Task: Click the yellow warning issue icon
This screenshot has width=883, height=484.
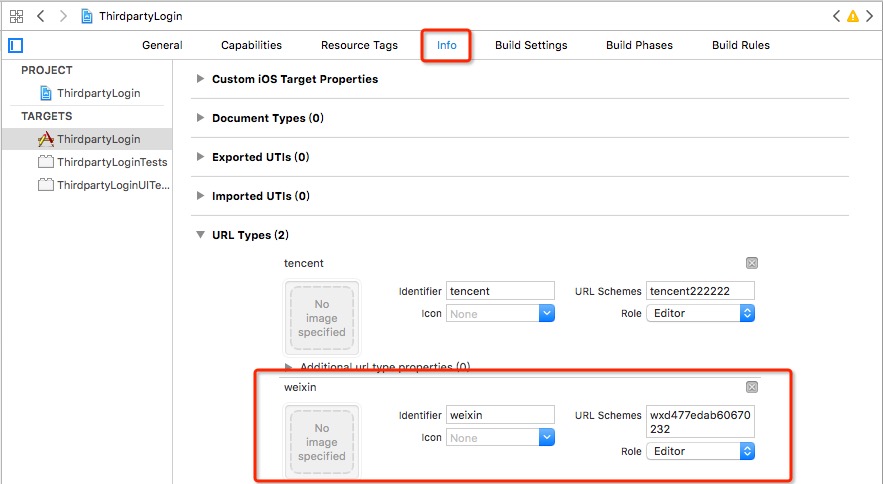Action: pos(852,17)
